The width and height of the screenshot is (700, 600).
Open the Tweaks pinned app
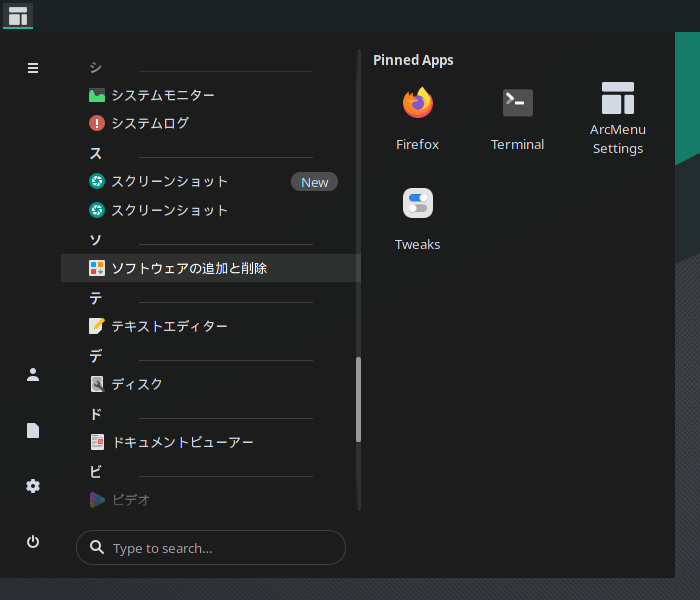(x=417, y=218)
